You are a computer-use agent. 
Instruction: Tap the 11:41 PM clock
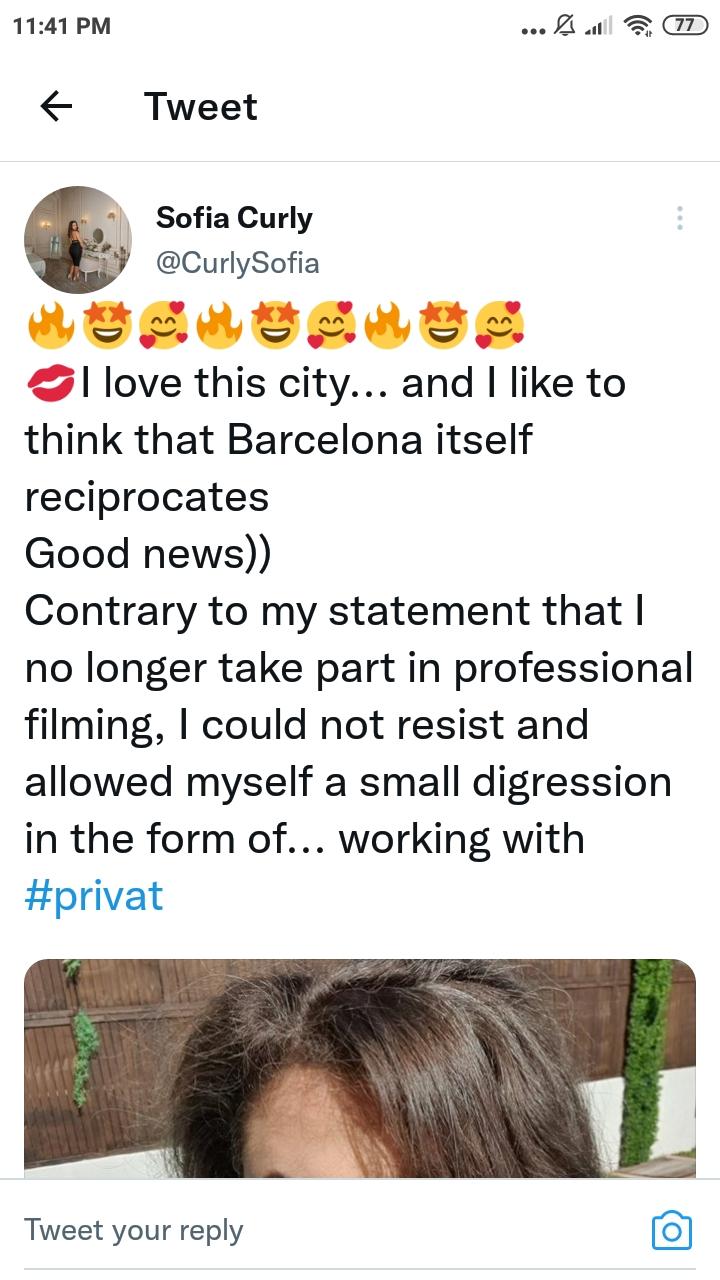point(62,27)
